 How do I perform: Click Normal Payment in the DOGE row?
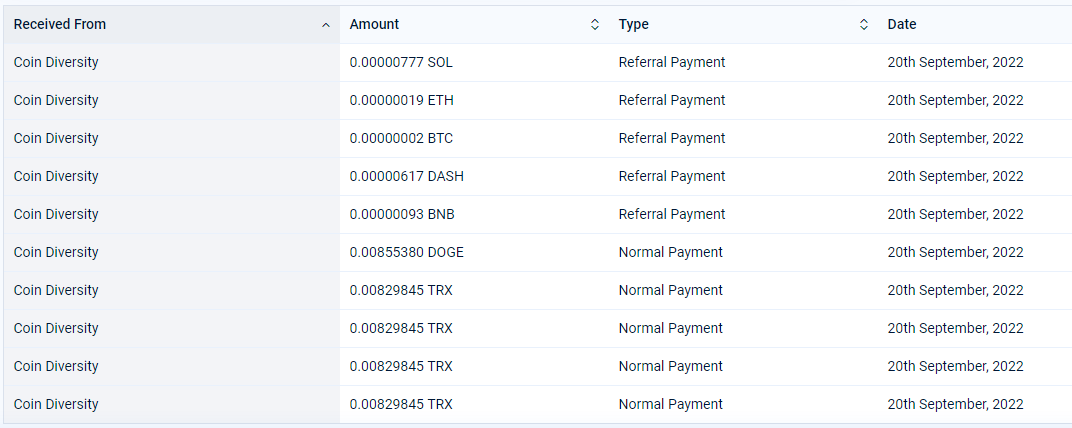point(670,252)
